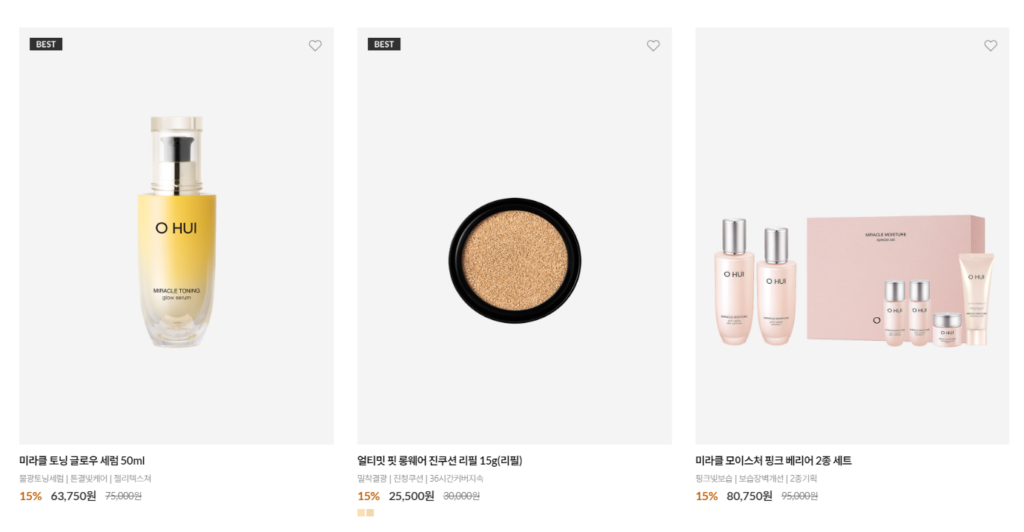Click the cushion refill's 36시간커버지속 tags line

click(420, 479)
